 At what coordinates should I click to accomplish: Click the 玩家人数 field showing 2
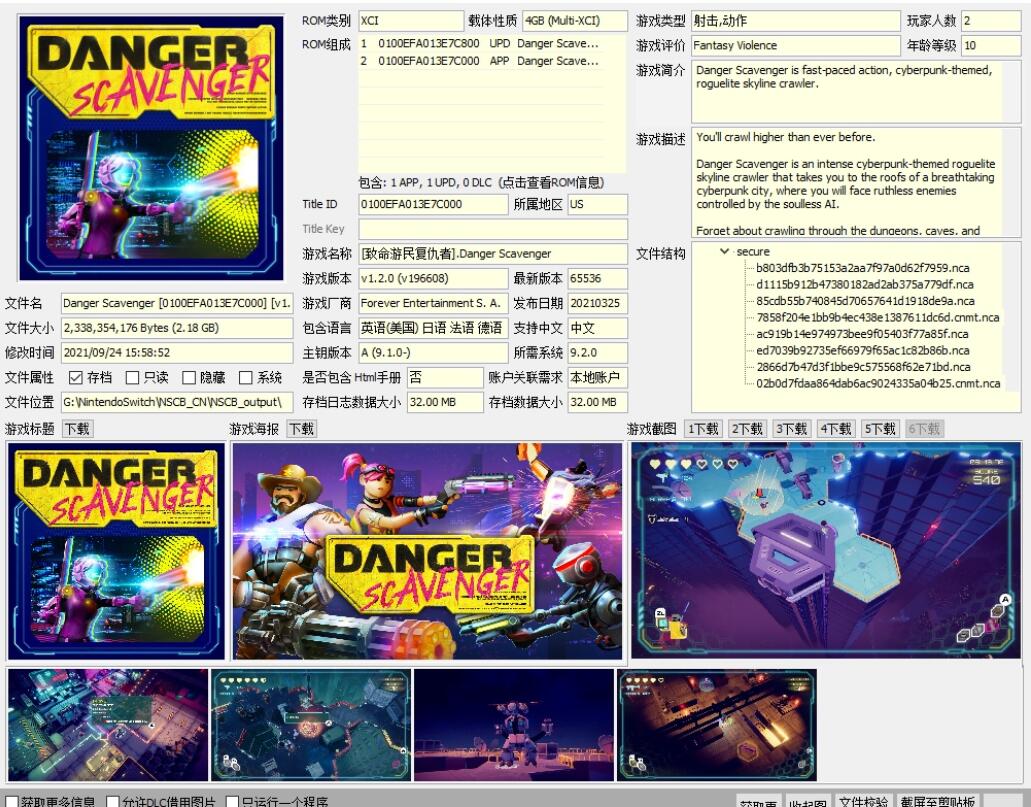991,20
